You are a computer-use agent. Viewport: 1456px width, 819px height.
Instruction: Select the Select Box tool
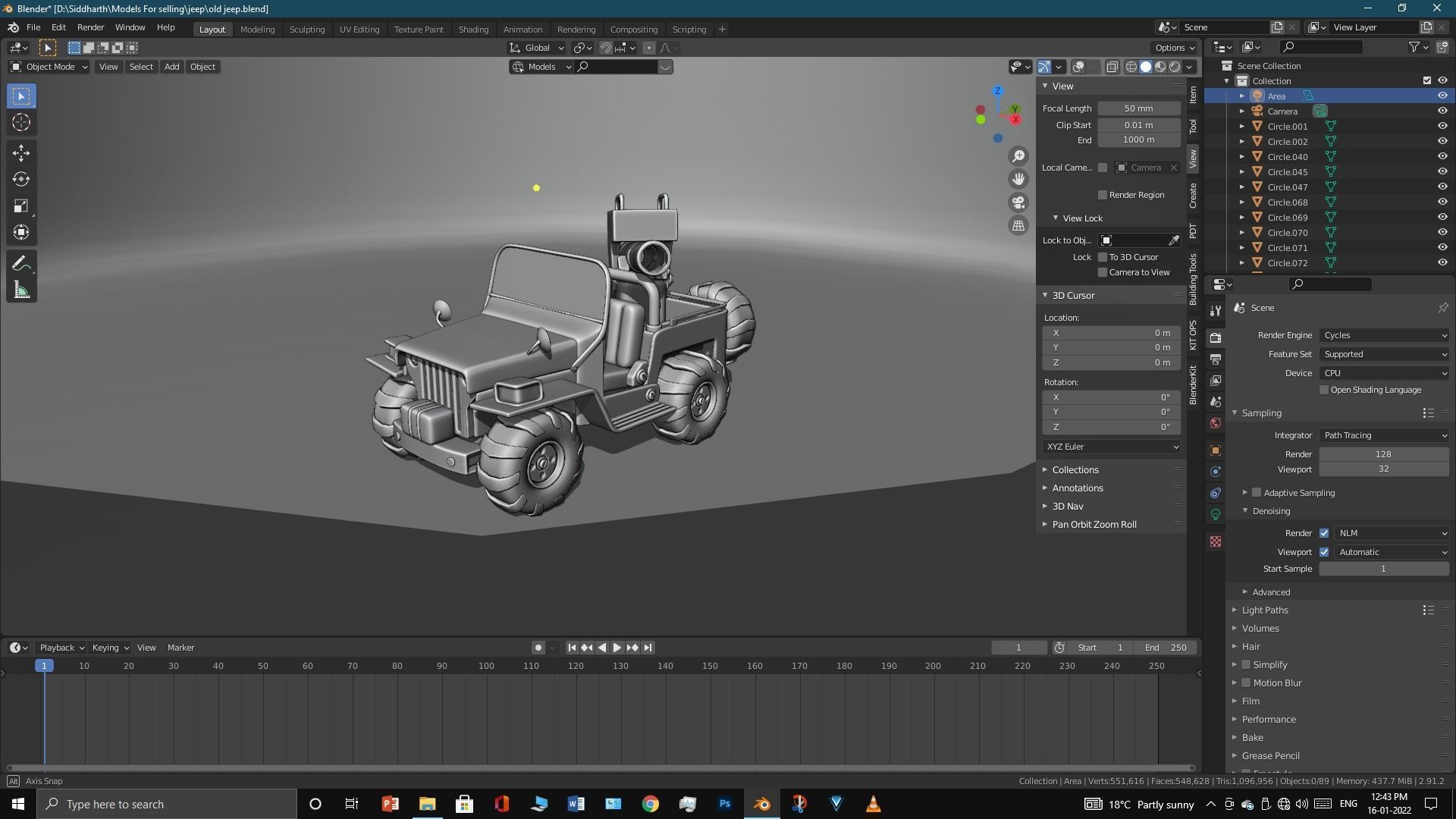coord(21,96)
